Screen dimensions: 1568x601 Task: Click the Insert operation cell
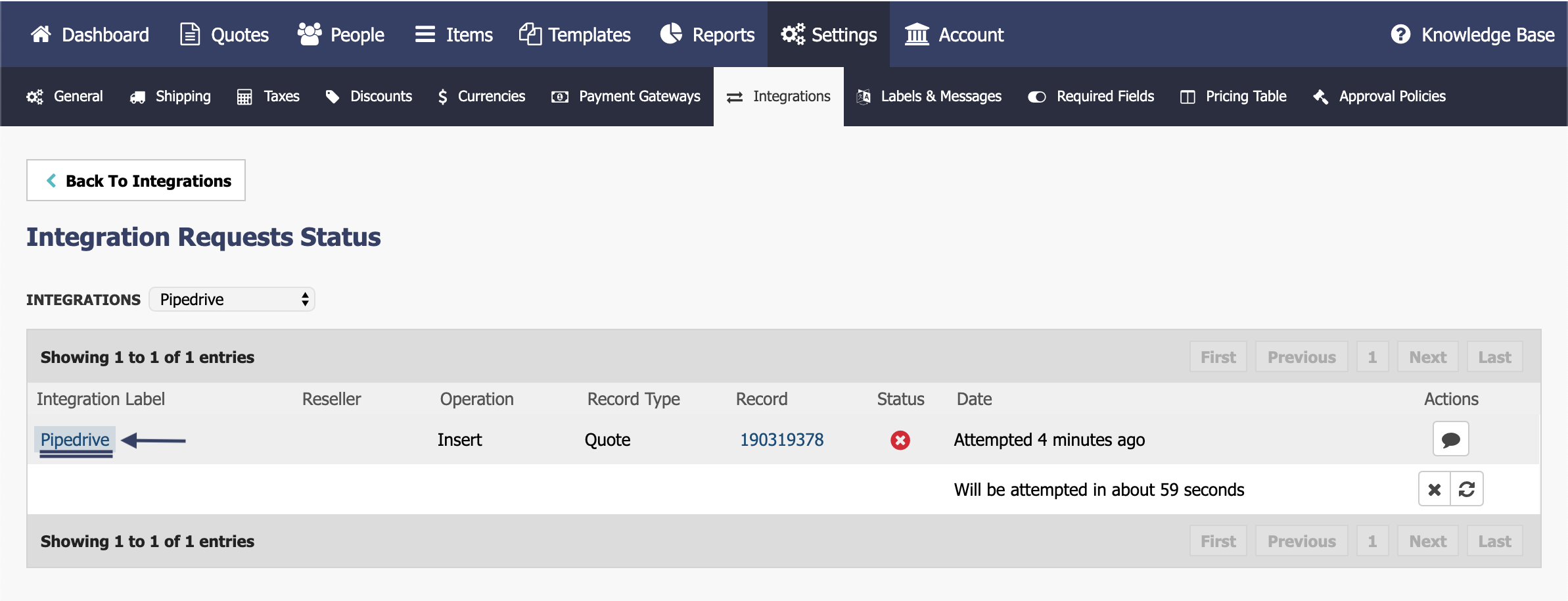pyautogui.click(x=459, y=440)
